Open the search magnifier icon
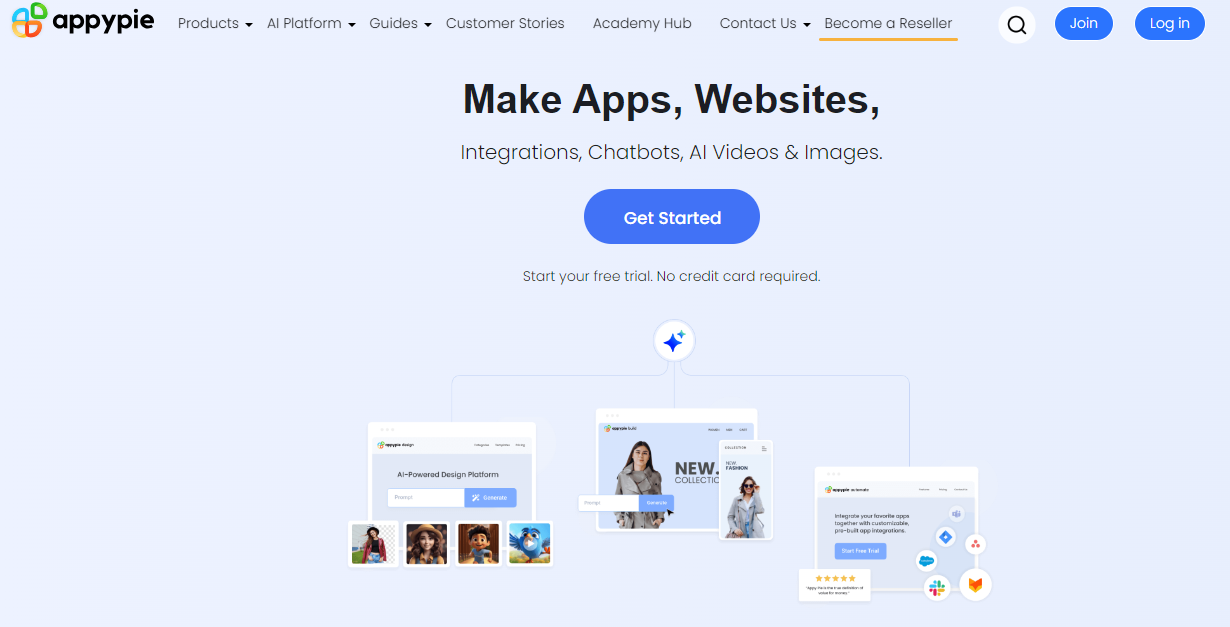This screenshot has height=627, width=1230. click(x=1017, y=24)
